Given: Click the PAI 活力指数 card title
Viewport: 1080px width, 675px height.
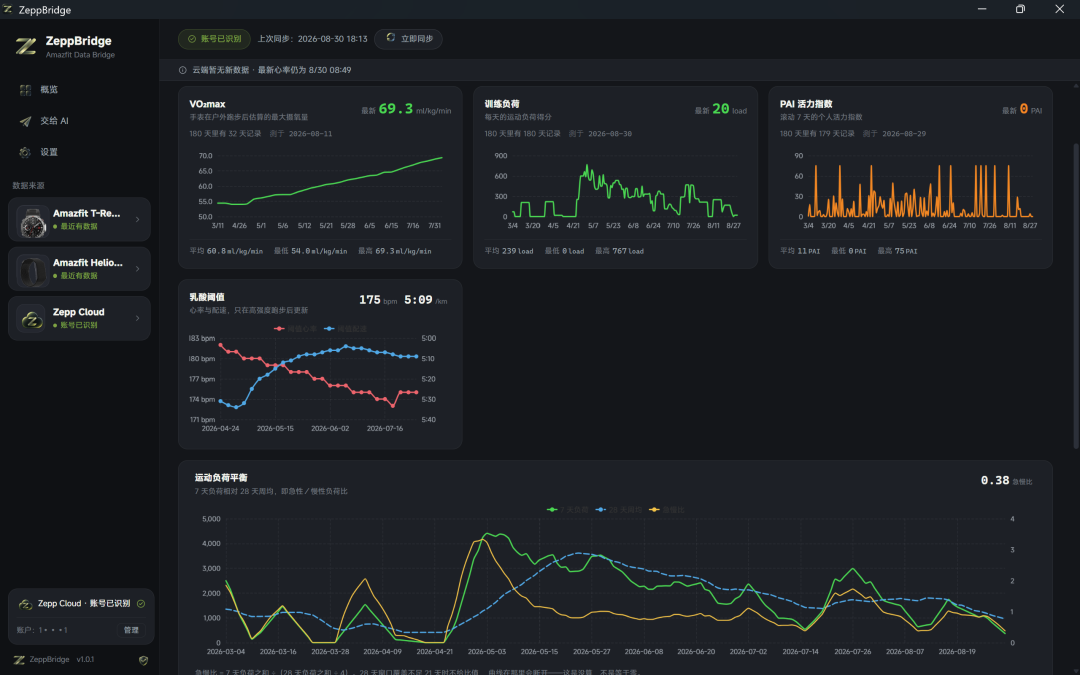Looking at the screenshot, I should [x=806, y=104].
